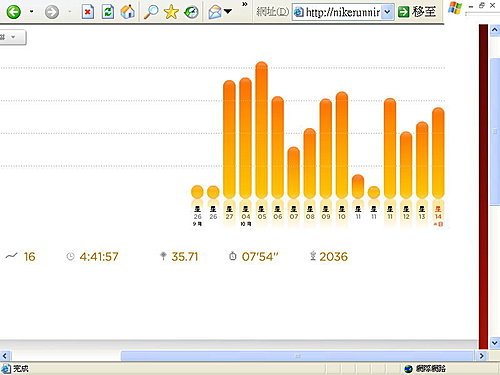Click the Stop page loading icon
This screenshot has height=375, width=500.
[x=87, y=12]
